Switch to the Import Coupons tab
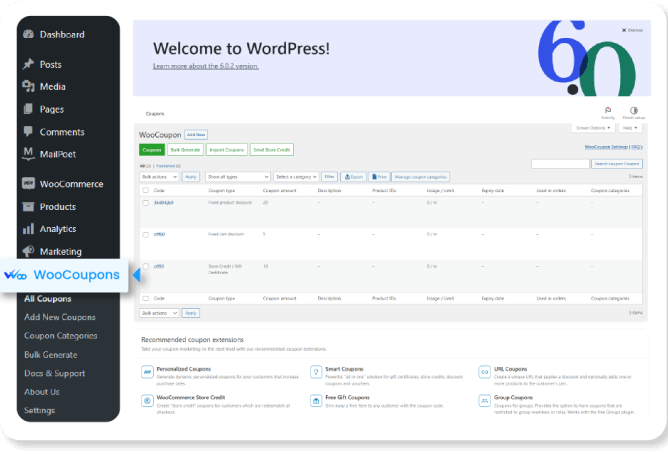Viewport: 668px width, 454px height. coord(227,150)
